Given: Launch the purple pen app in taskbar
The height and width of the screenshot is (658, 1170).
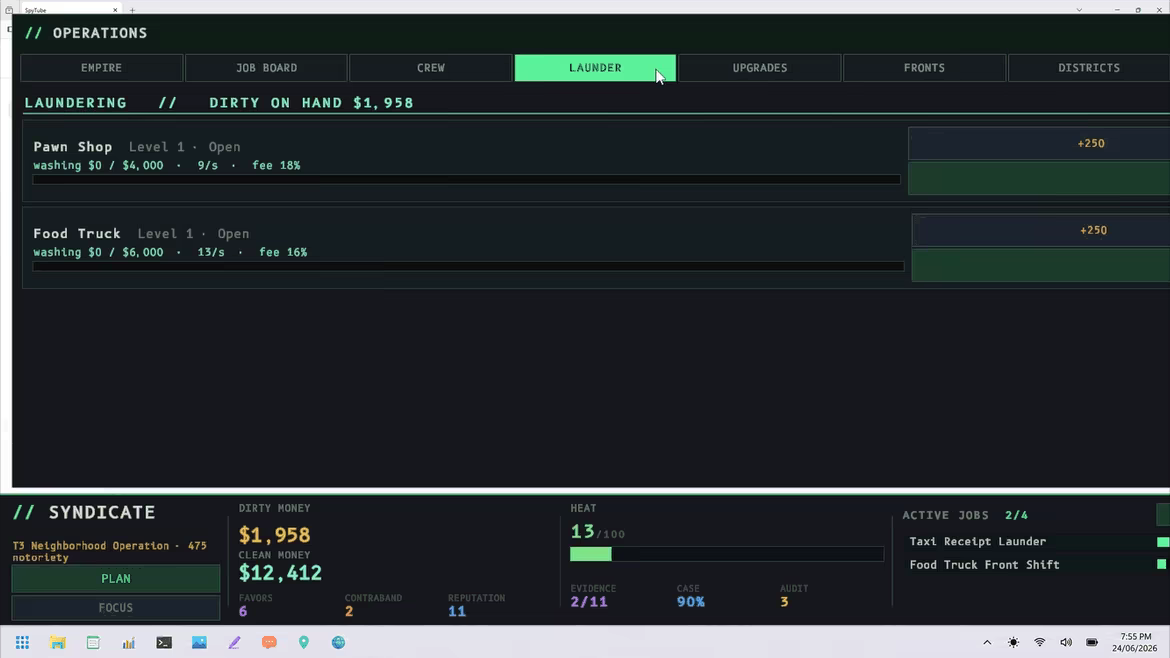Looking at the screenshot, I should tap(234, 642).
